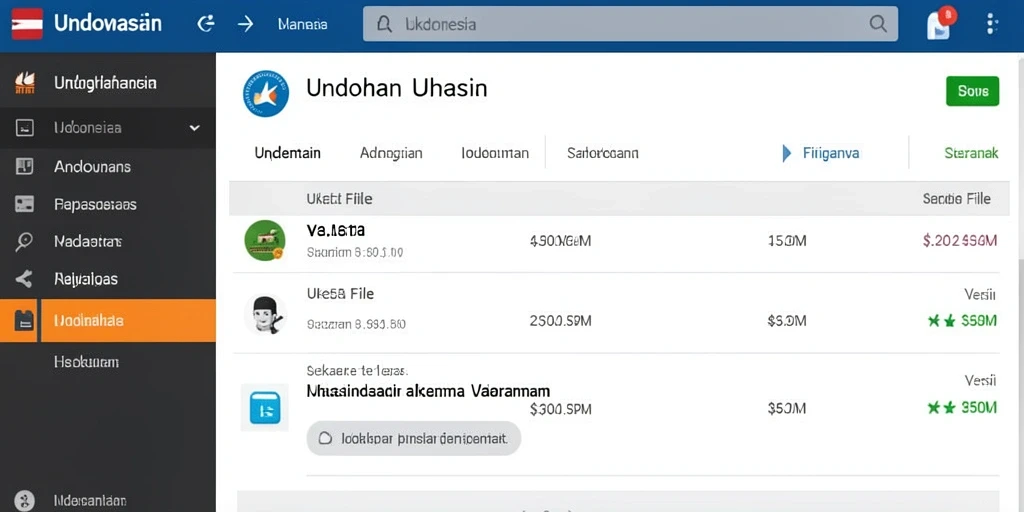Open the highlighted Uodinahaia sidebar item
Image resolution: width=1024 pixels, height=512 pixels.
108,321
